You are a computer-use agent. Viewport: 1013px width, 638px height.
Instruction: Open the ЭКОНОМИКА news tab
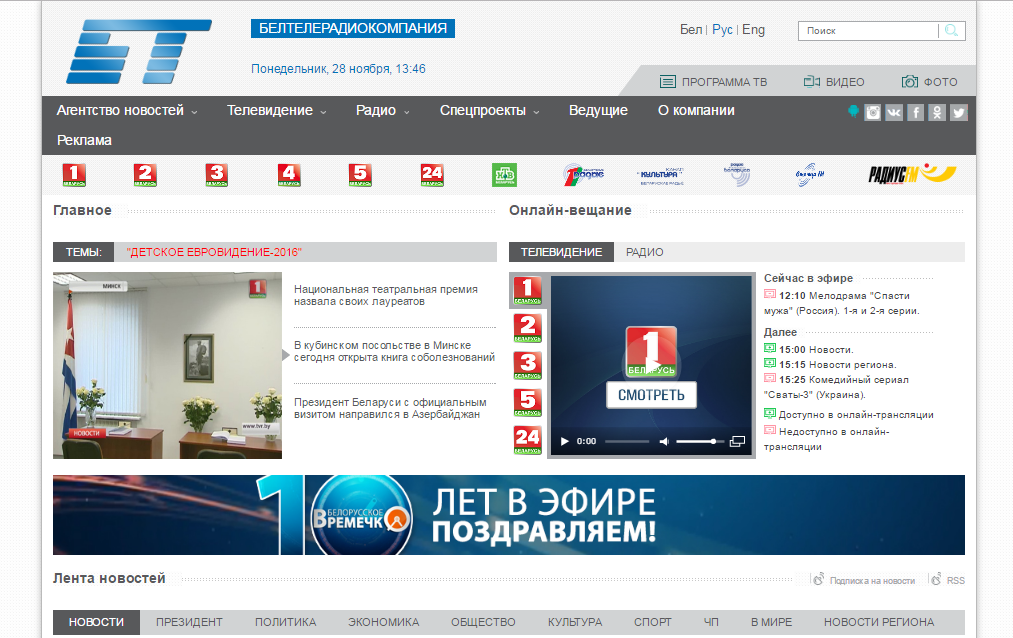pyautogui.click(x=384, y=622)
